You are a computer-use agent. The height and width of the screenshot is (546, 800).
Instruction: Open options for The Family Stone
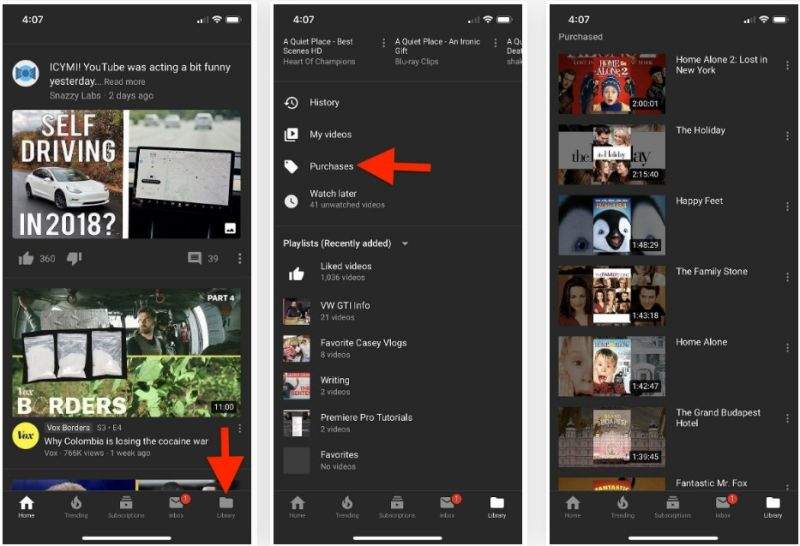click(x=787, y=277)
